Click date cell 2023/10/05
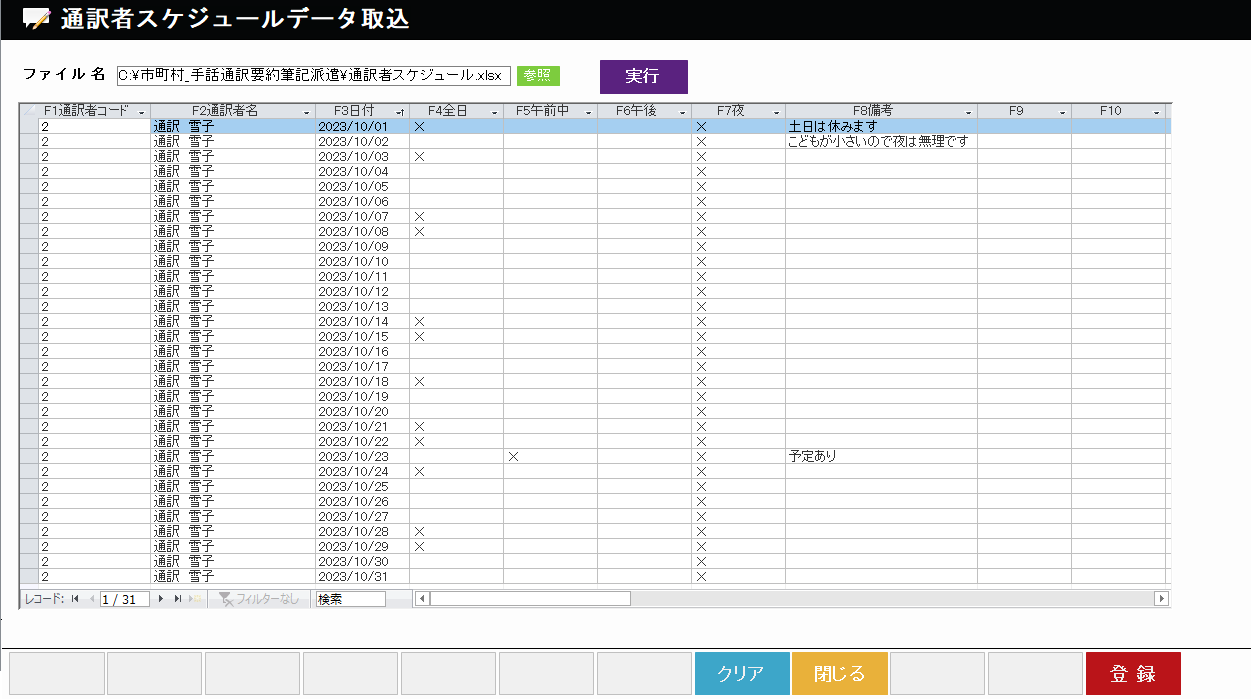The height and width of the screenshot is (699, 1251). click(363, 187)
